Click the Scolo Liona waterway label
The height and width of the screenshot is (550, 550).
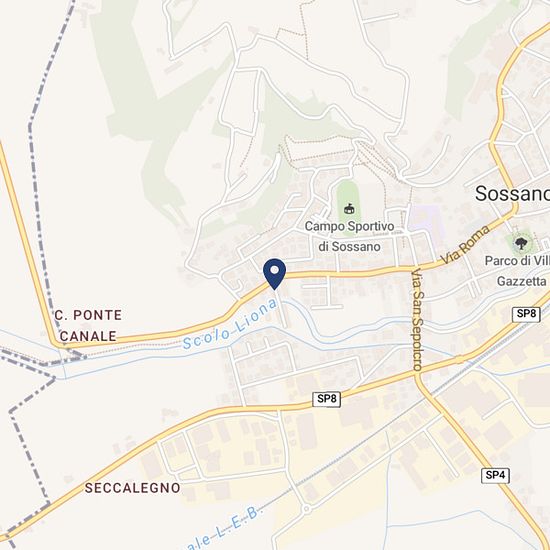coord(230,324)
